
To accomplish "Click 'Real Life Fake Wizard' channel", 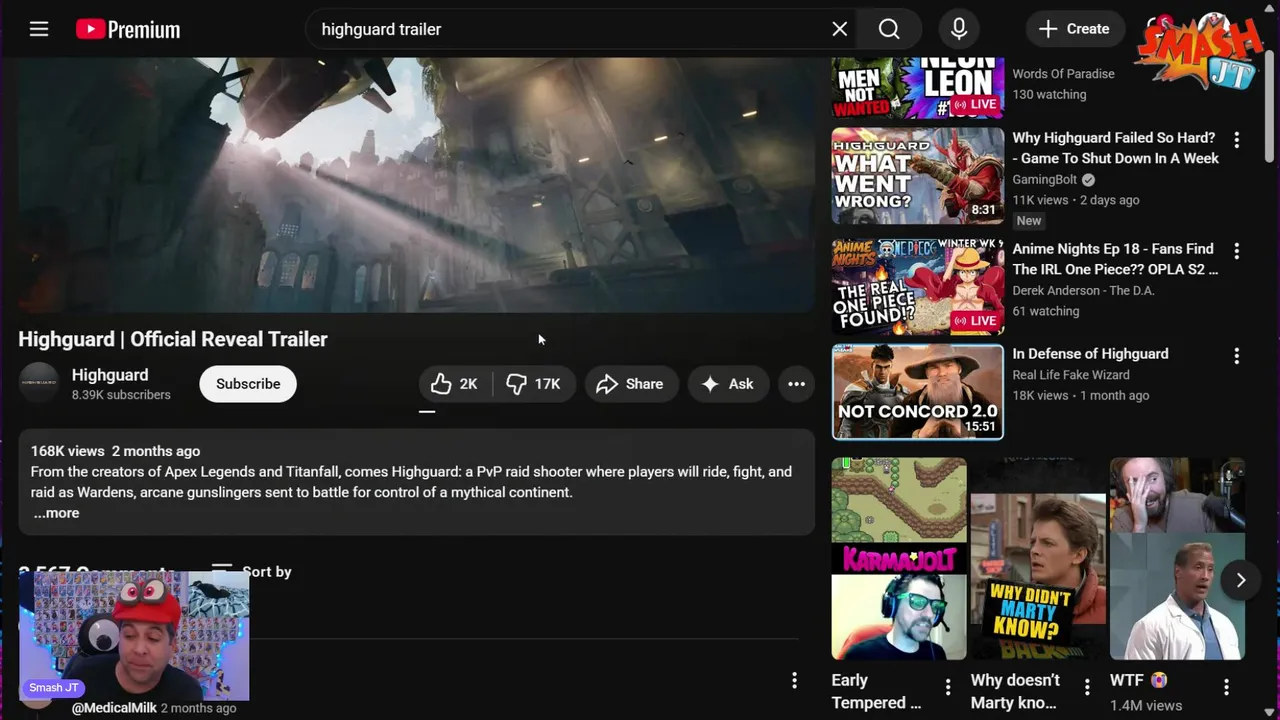I will coord(1071,375).
